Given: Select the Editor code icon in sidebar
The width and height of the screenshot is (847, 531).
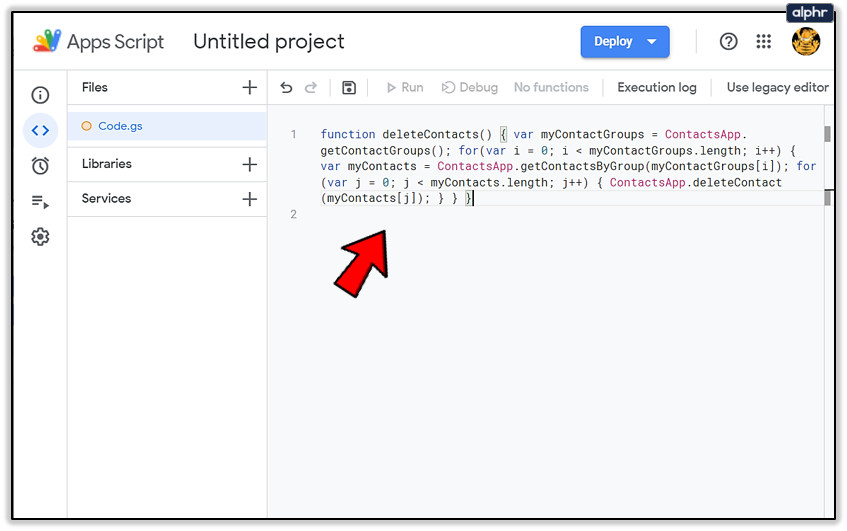Looking at the screenshot, I should [40, 130].
